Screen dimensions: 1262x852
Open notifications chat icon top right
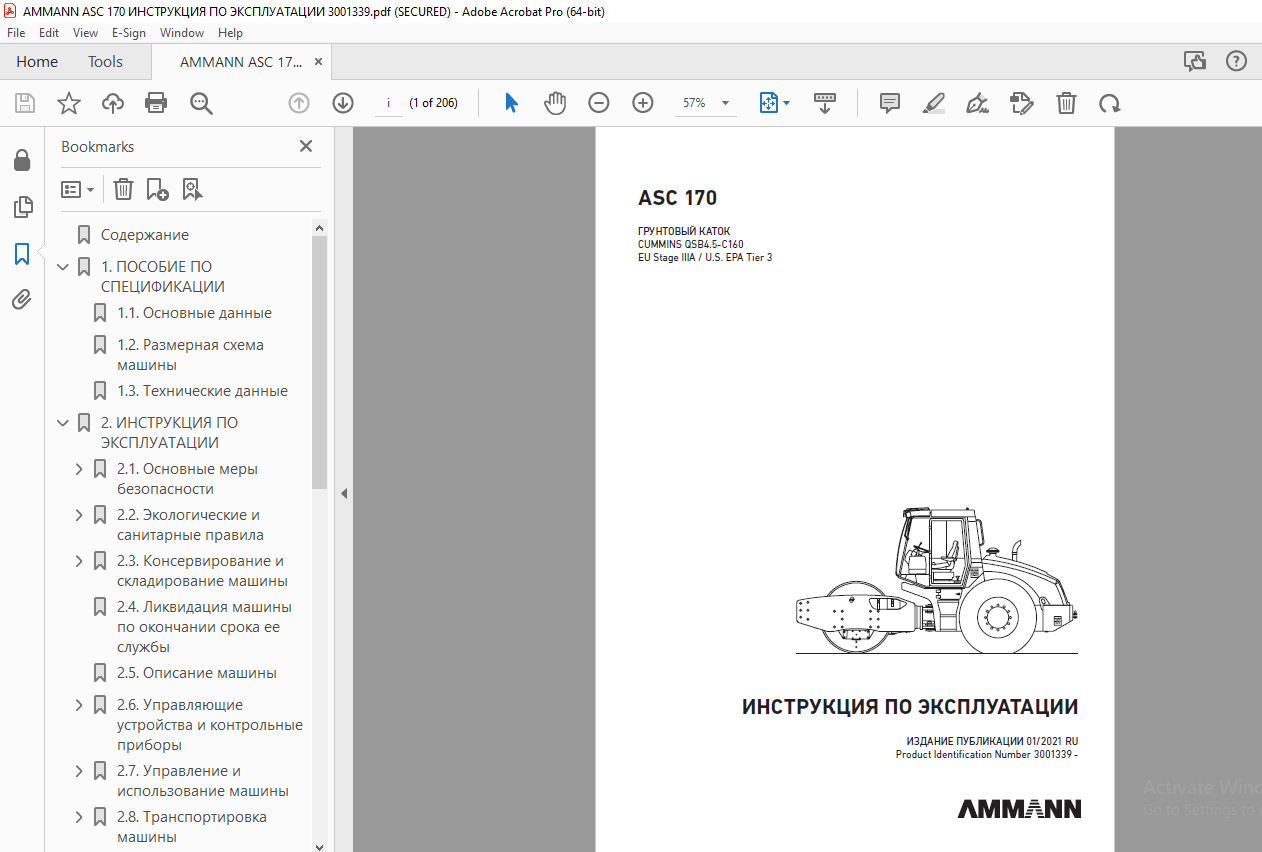click(1195, 62)
